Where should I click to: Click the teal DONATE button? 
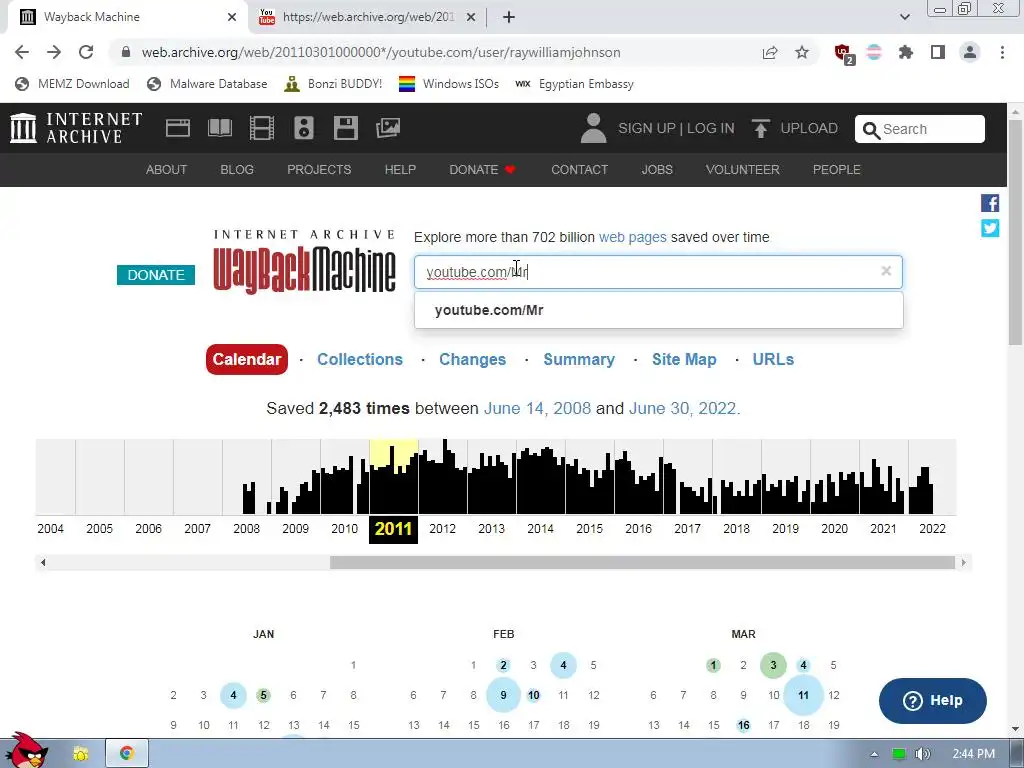(x=156, y=275)
